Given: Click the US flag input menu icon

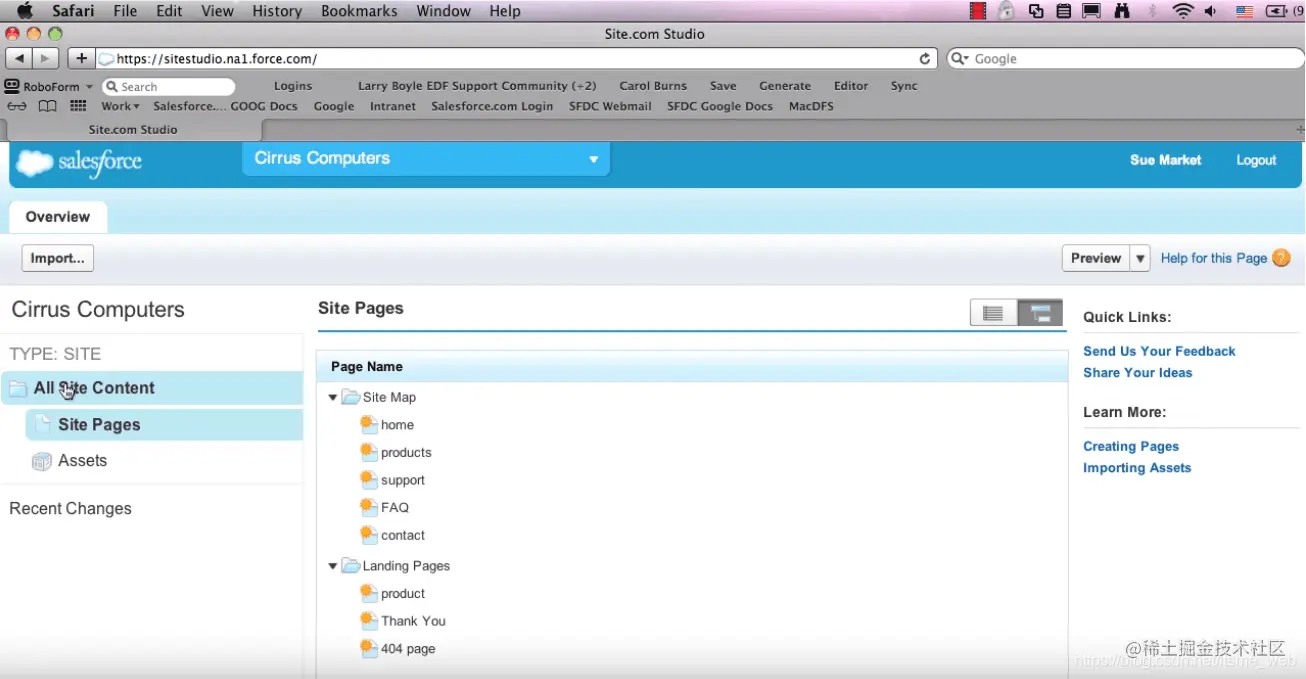Looking at the screenshot, I should coord(1244,11).
